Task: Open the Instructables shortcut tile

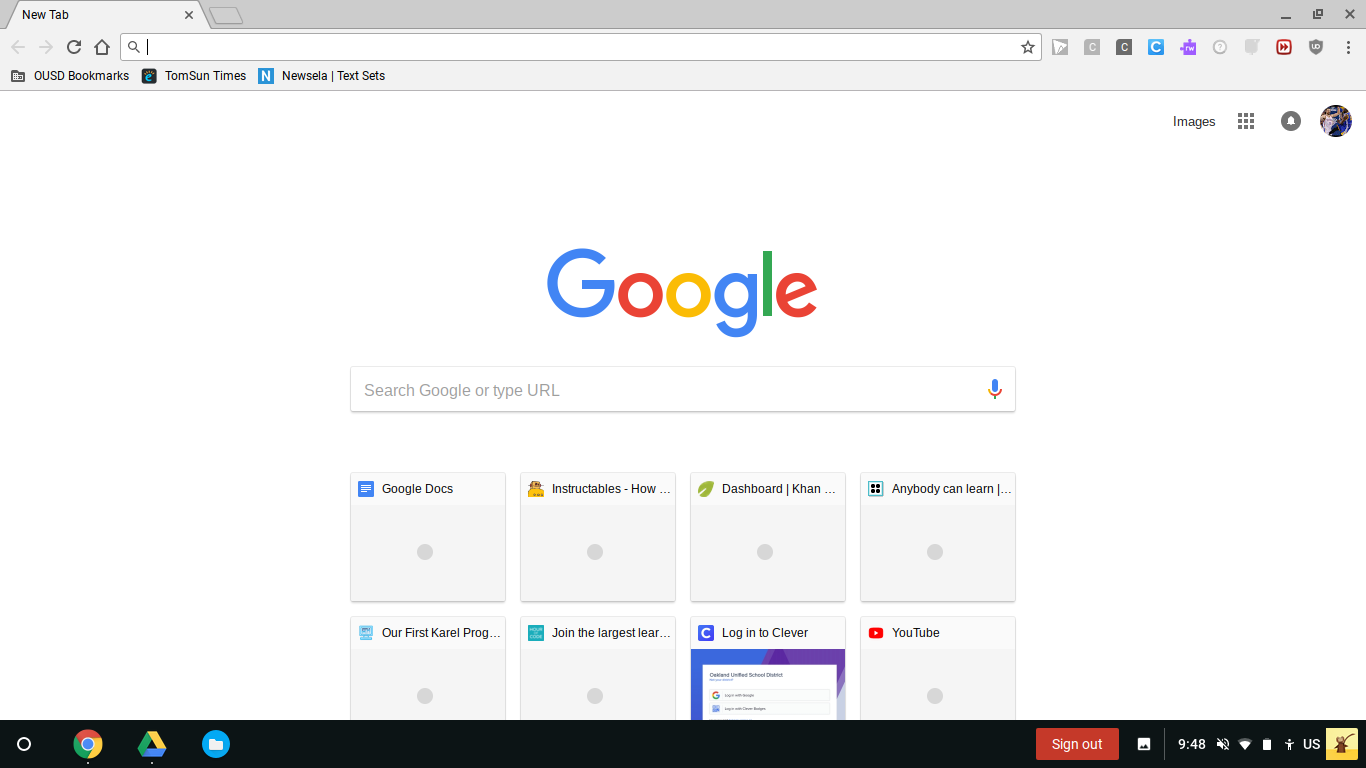Action: [x=598, y=537]
